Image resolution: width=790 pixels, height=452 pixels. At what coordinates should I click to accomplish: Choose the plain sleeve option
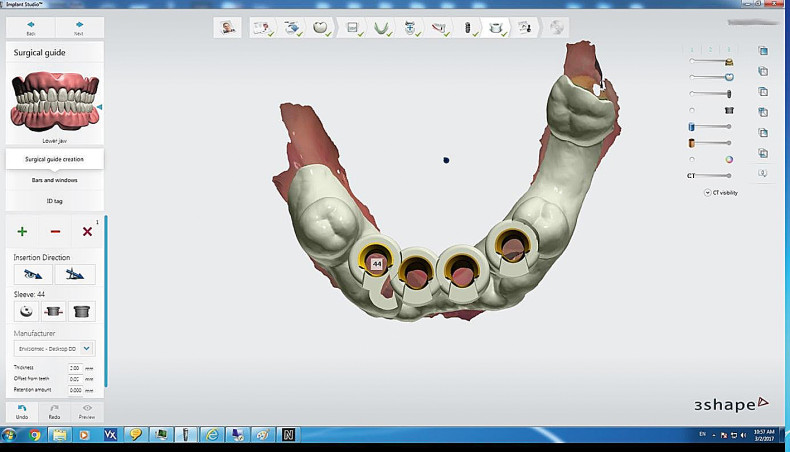point(81,311)
